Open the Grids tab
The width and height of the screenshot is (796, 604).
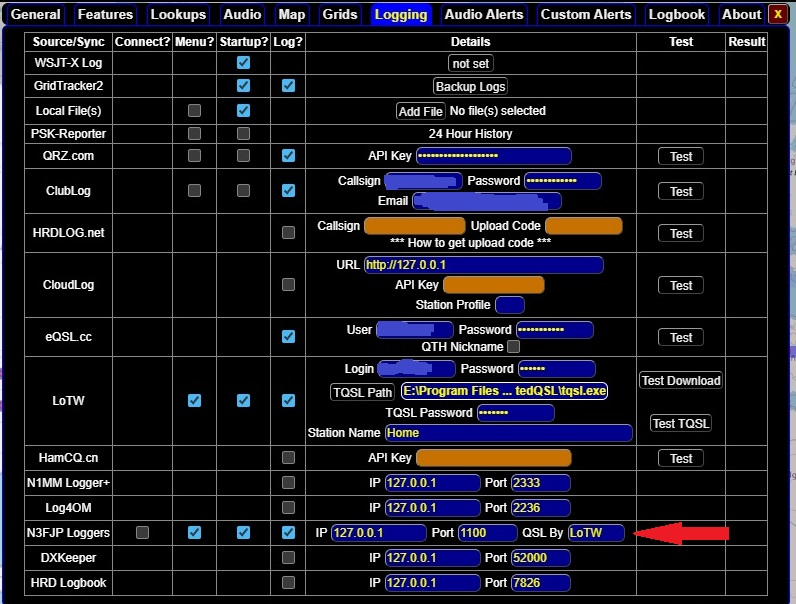pos(340,14)
